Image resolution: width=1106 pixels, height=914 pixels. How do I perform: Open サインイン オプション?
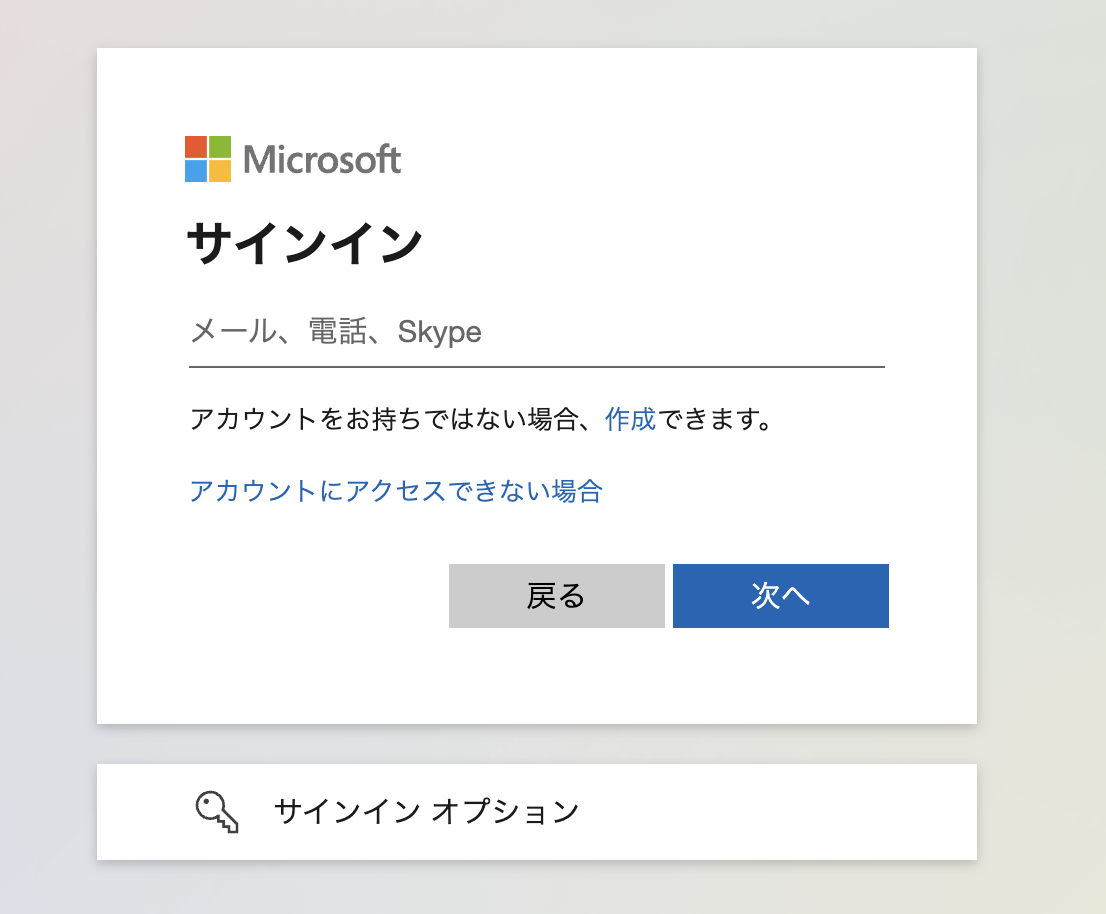(x=427, y=811)
